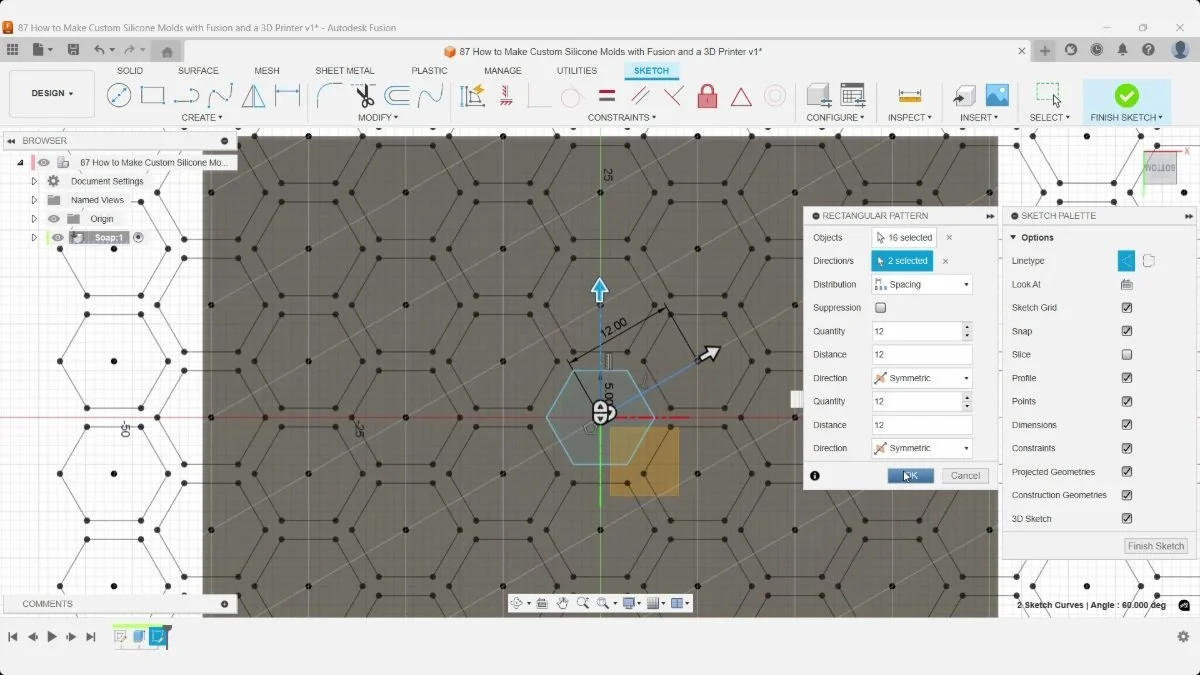The image size is (1200, 675).
Task: Switch to the UTILITIES tab
Action: (577, 71)
